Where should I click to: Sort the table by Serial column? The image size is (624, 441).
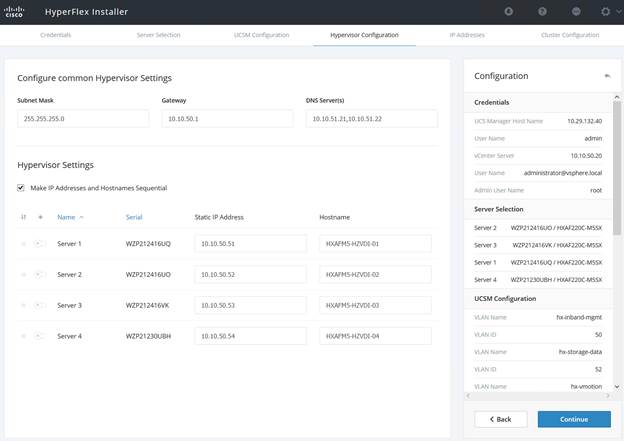(x=134, y=217)
